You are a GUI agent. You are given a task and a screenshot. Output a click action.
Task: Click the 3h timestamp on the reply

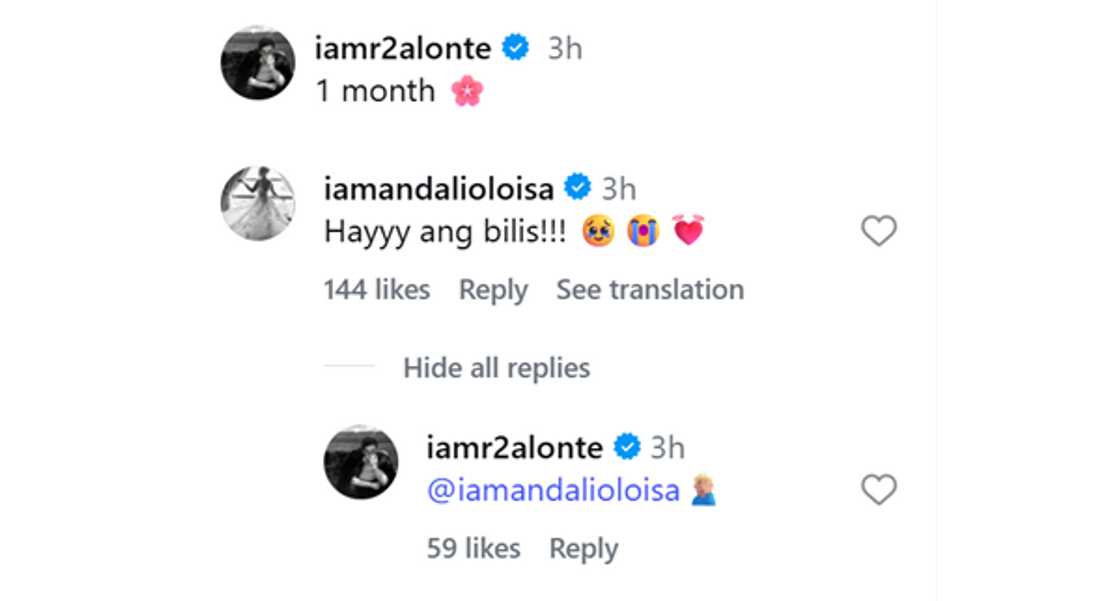click(667, 448)
